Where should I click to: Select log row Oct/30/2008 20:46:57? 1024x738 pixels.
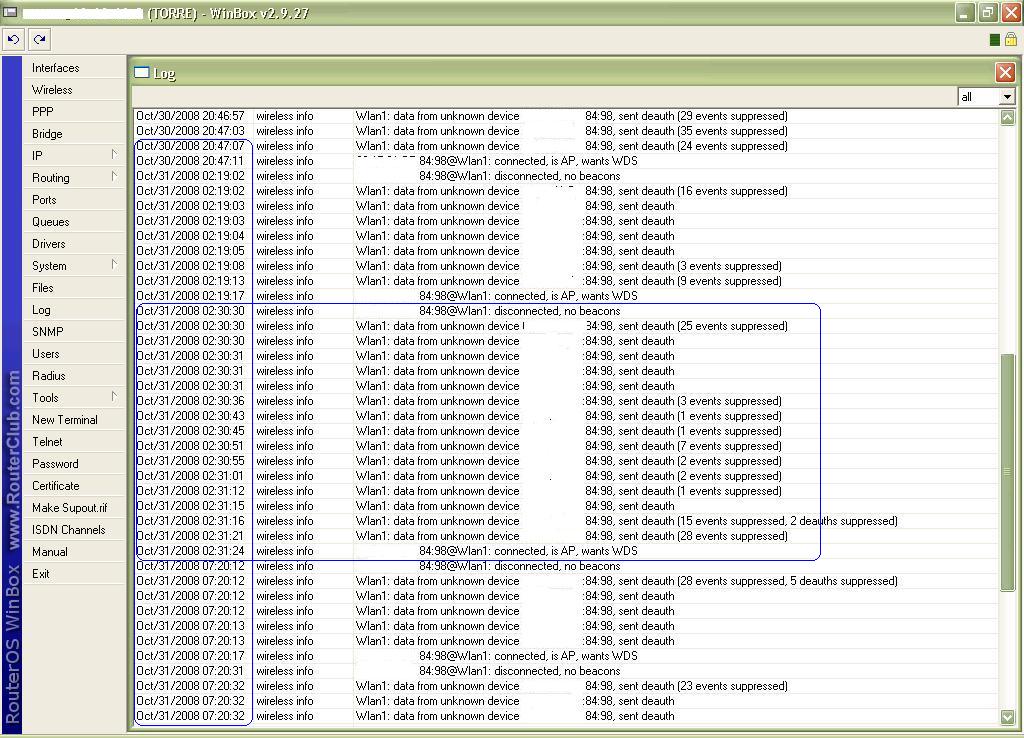[x=566, y=116]
